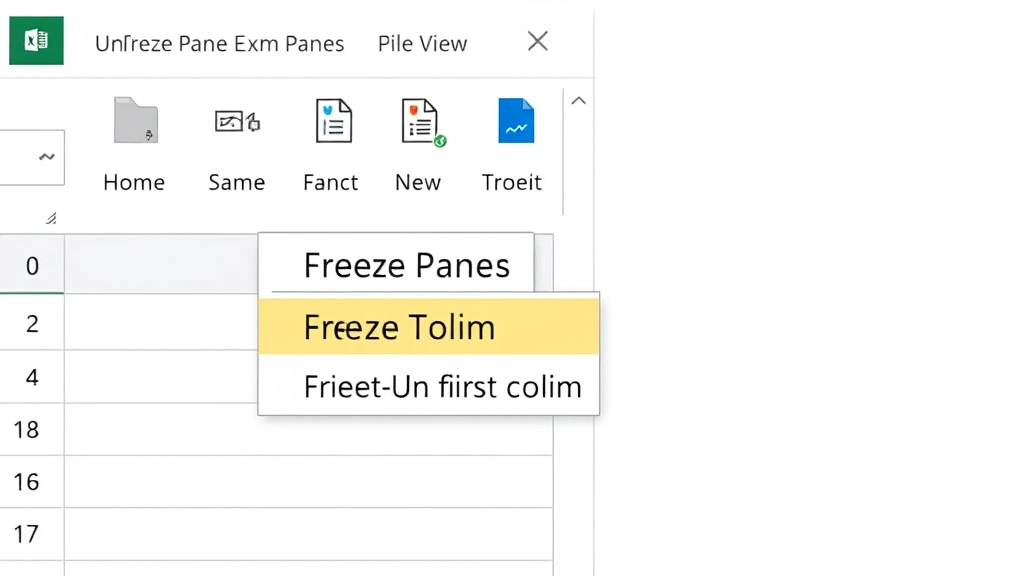This screenshot has width=1024, height=576.
Task: Click the empty cell beside row 2
Action: [160, 322]
